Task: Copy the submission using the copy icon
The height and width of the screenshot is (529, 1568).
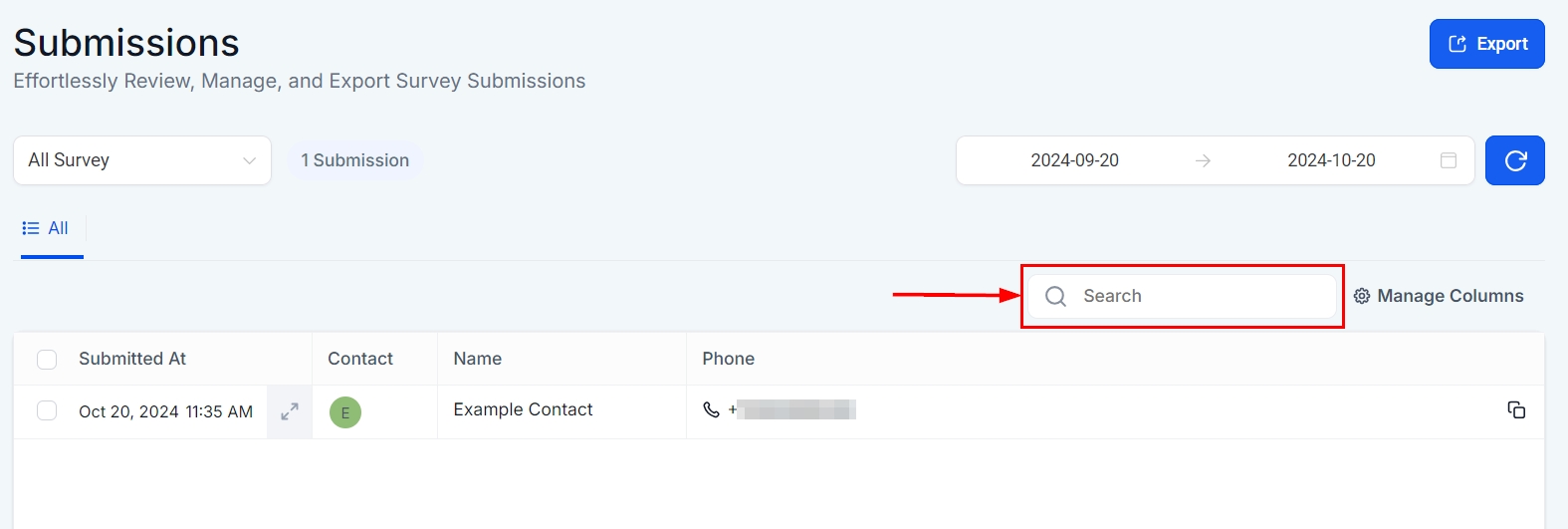Action: tap(1516, 410)
